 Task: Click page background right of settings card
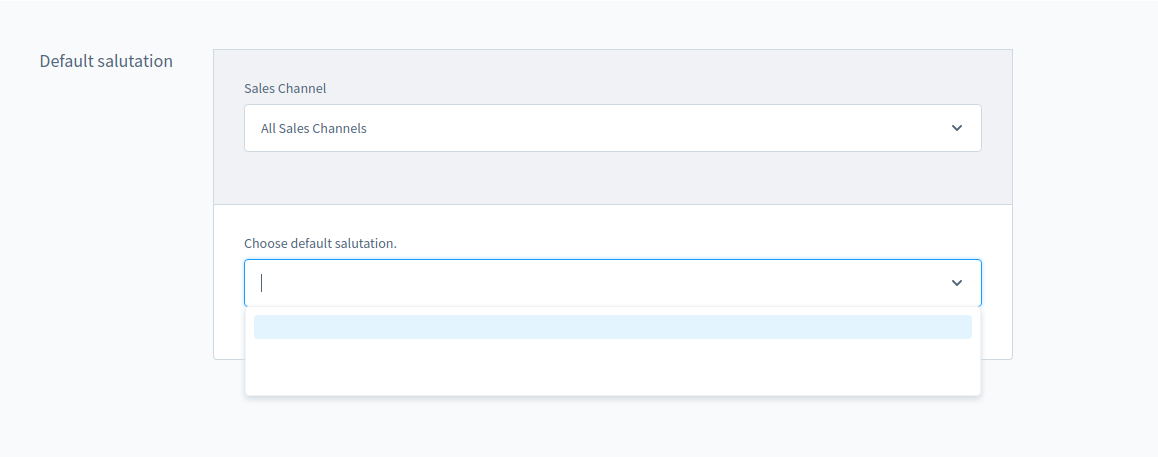(x=1085, y=200)
